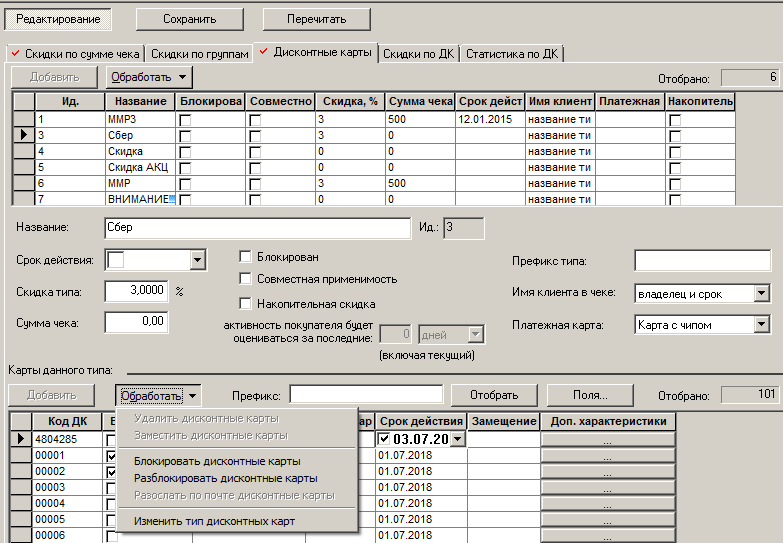
Task: Select Блокировать дисконтные карты menu entry
Action: (217, 461)
